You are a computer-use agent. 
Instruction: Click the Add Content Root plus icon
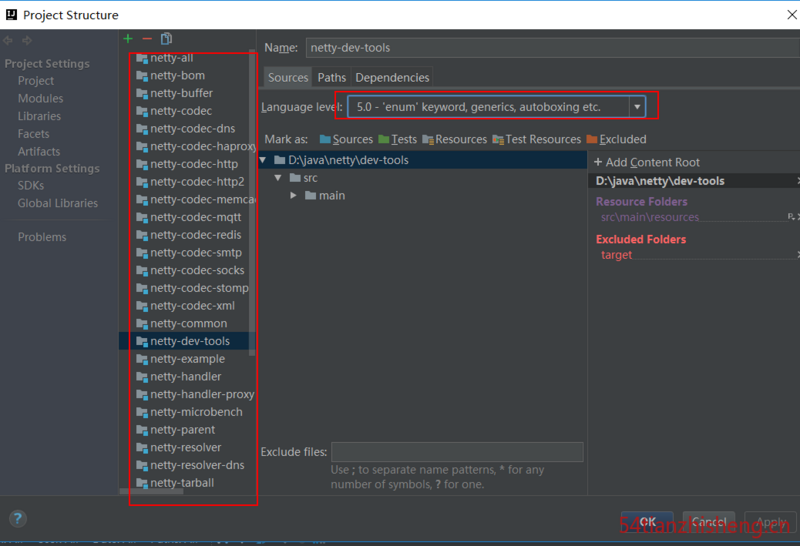click(x=598, y=162)
